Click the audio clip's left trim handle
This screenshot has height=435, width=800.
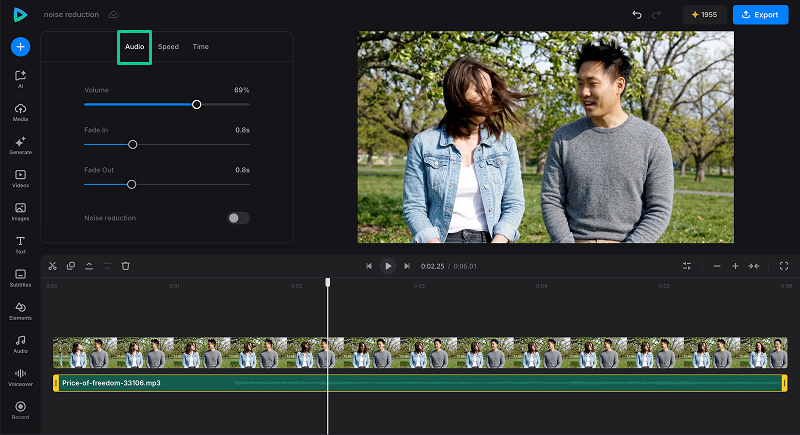56,383
